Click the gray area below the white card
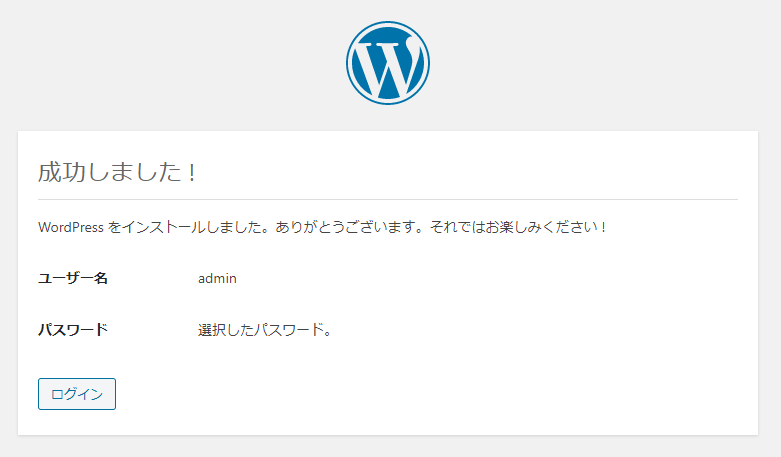Viewport: 781px width, 457px height. click(x=388, y=447)
